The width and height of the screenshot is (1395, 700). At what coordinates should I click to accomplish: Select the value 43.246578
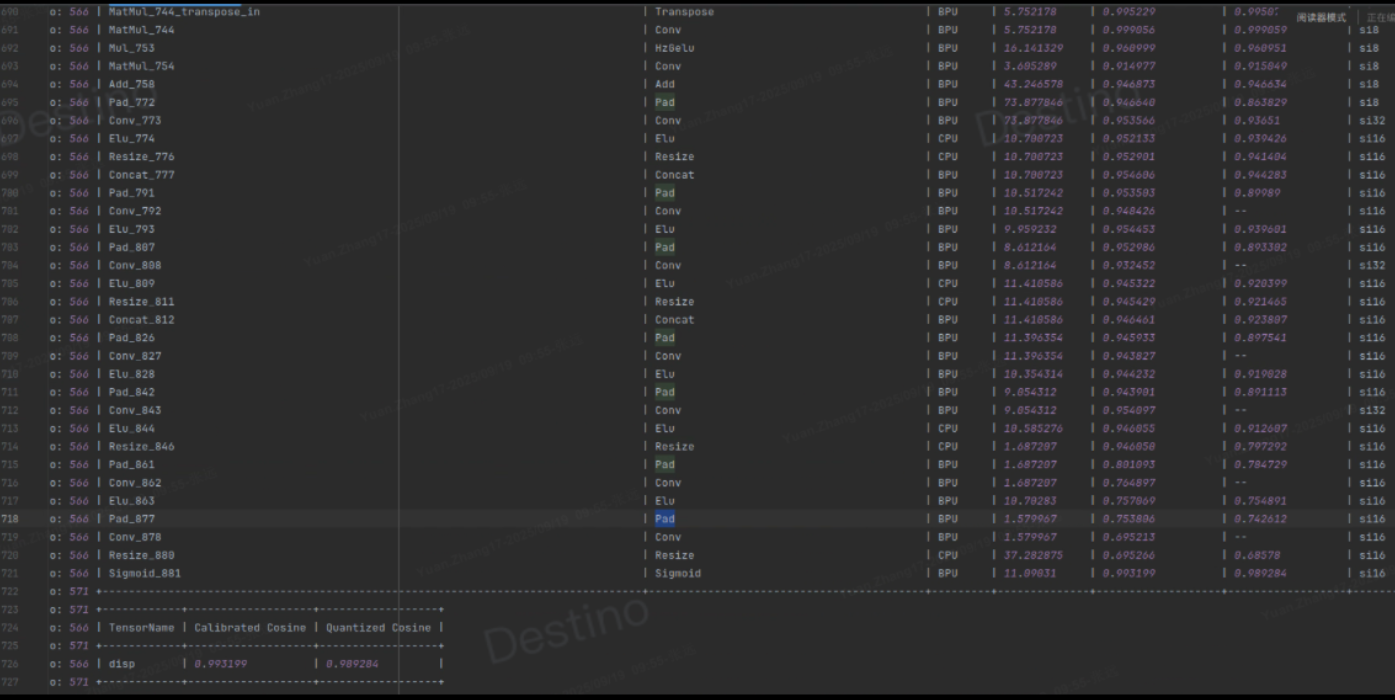pyautogui.click(x=1033, y=84)
